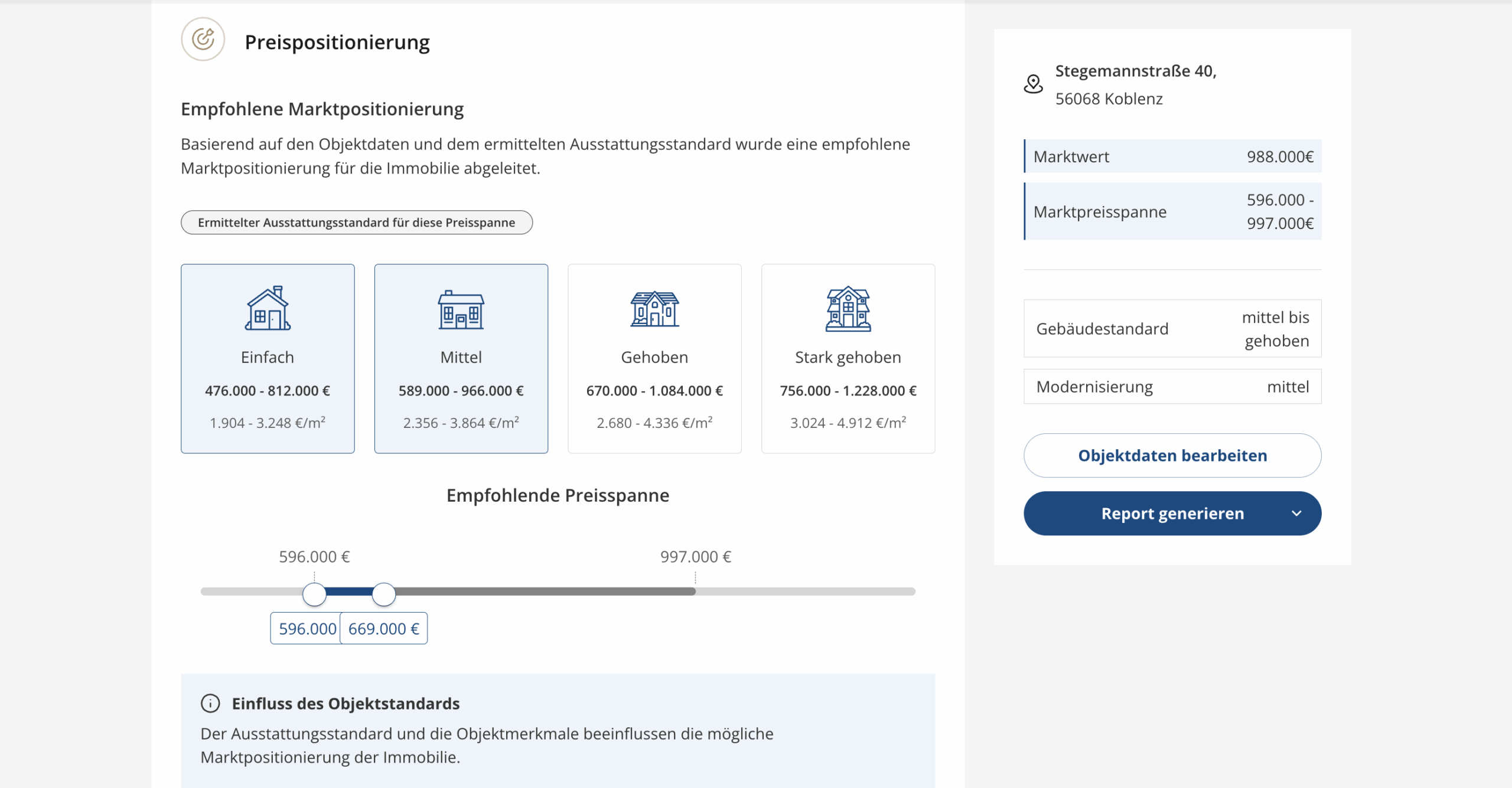Click the 2.356 - 3.864 €/m² text
The image size is (1512, 788).
(461, 423)
